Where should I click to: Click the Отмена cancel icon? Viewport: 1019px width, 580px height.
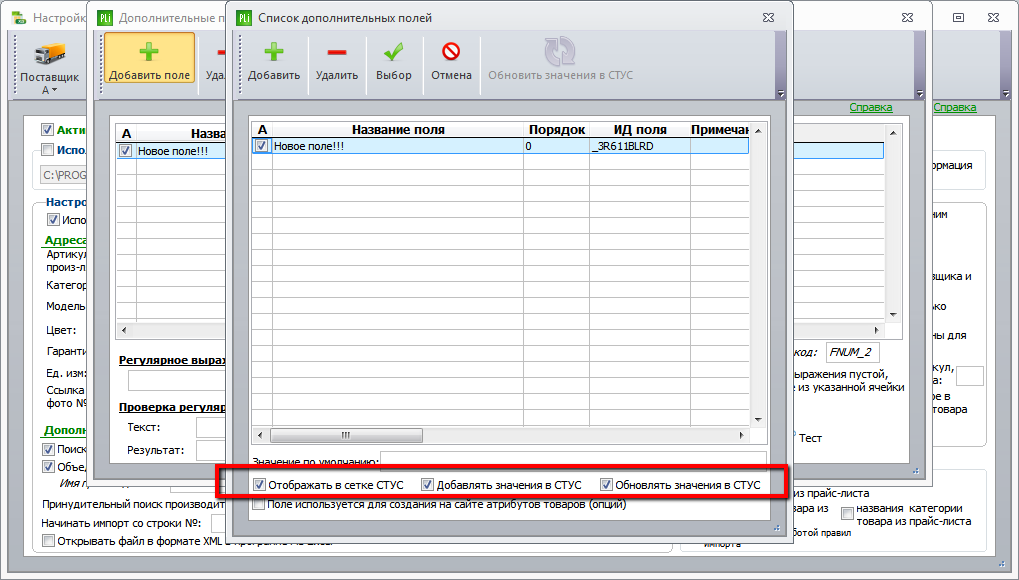pyautogui.click(x=451, y=52)
